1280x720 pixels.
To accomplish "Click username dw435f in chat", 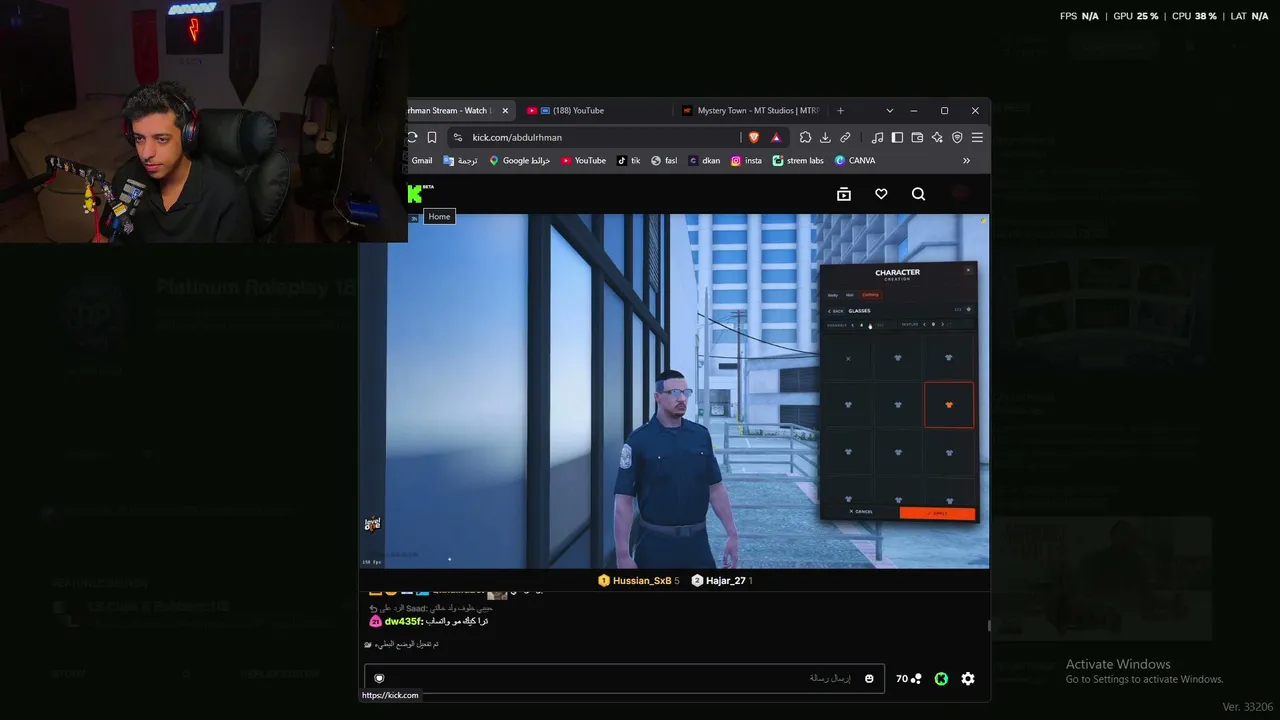I will (403, 621).
